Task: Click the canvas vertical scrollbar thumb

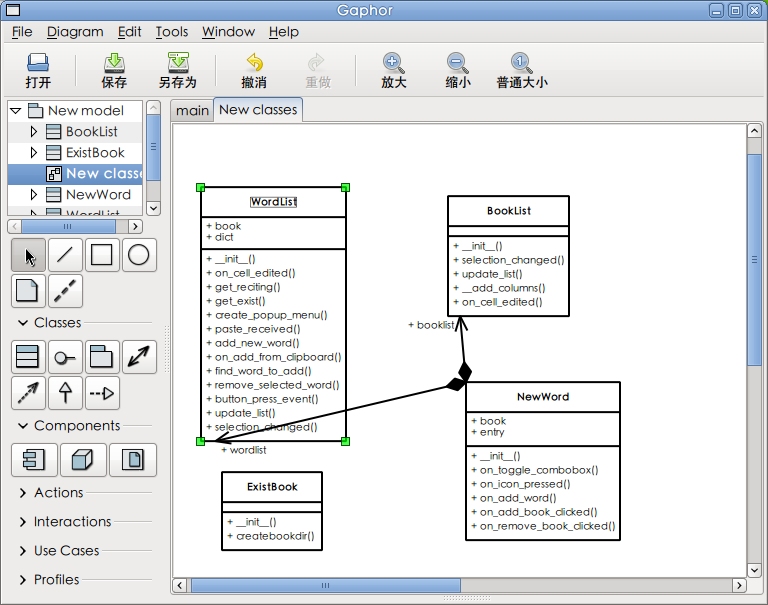Action: tap(754, 260)
